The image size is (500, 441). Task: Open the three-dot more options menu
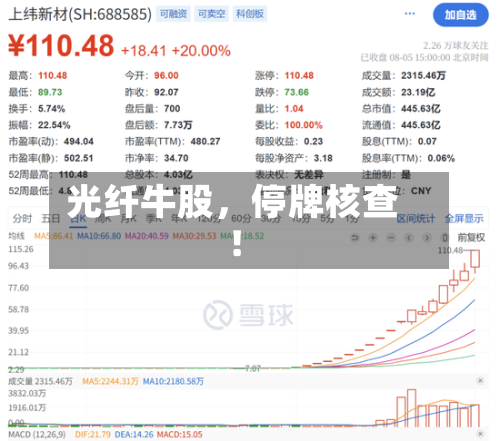coord(410,14)
